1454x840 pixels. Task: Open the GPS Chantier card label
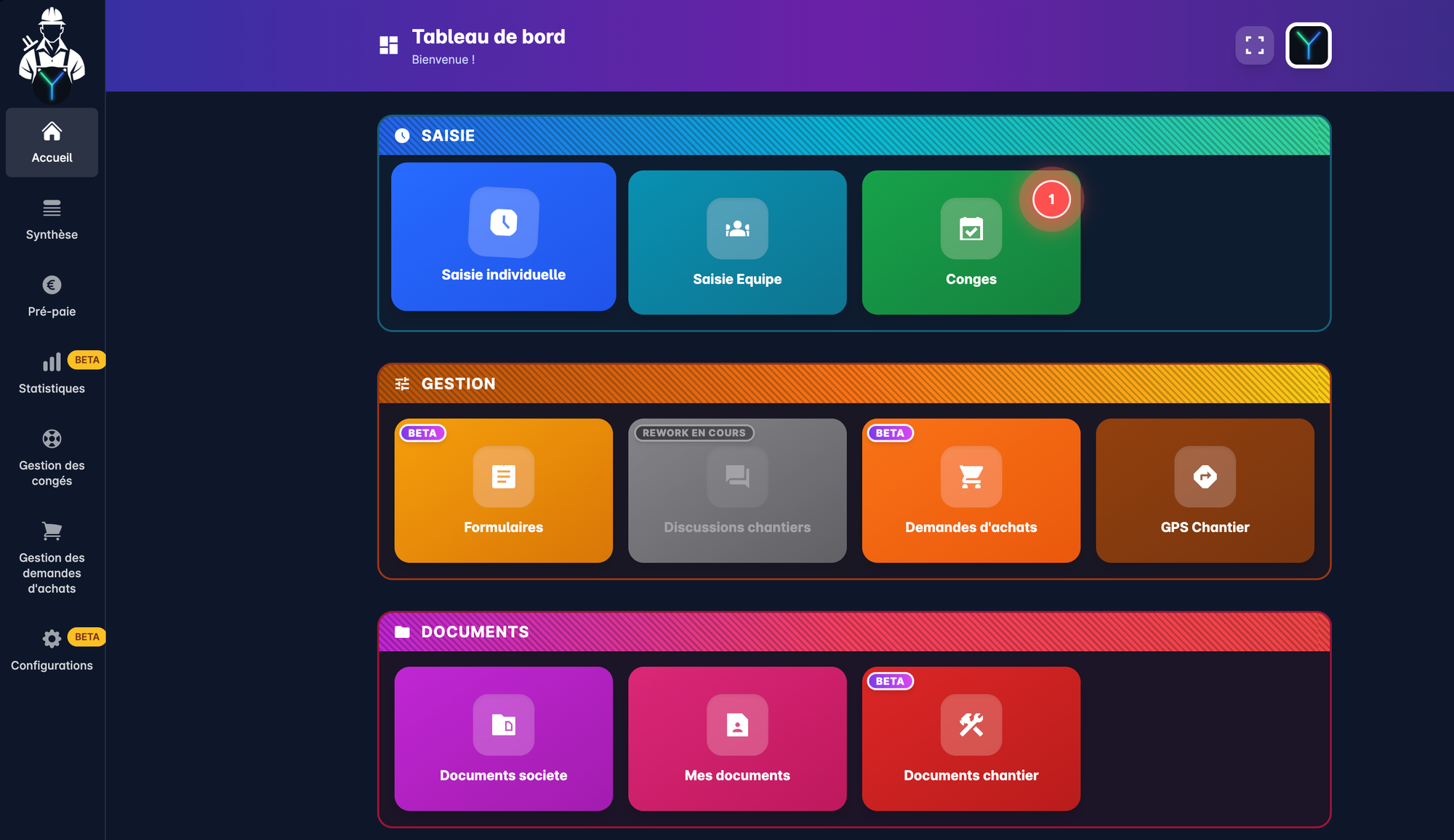coord(1205,528)
